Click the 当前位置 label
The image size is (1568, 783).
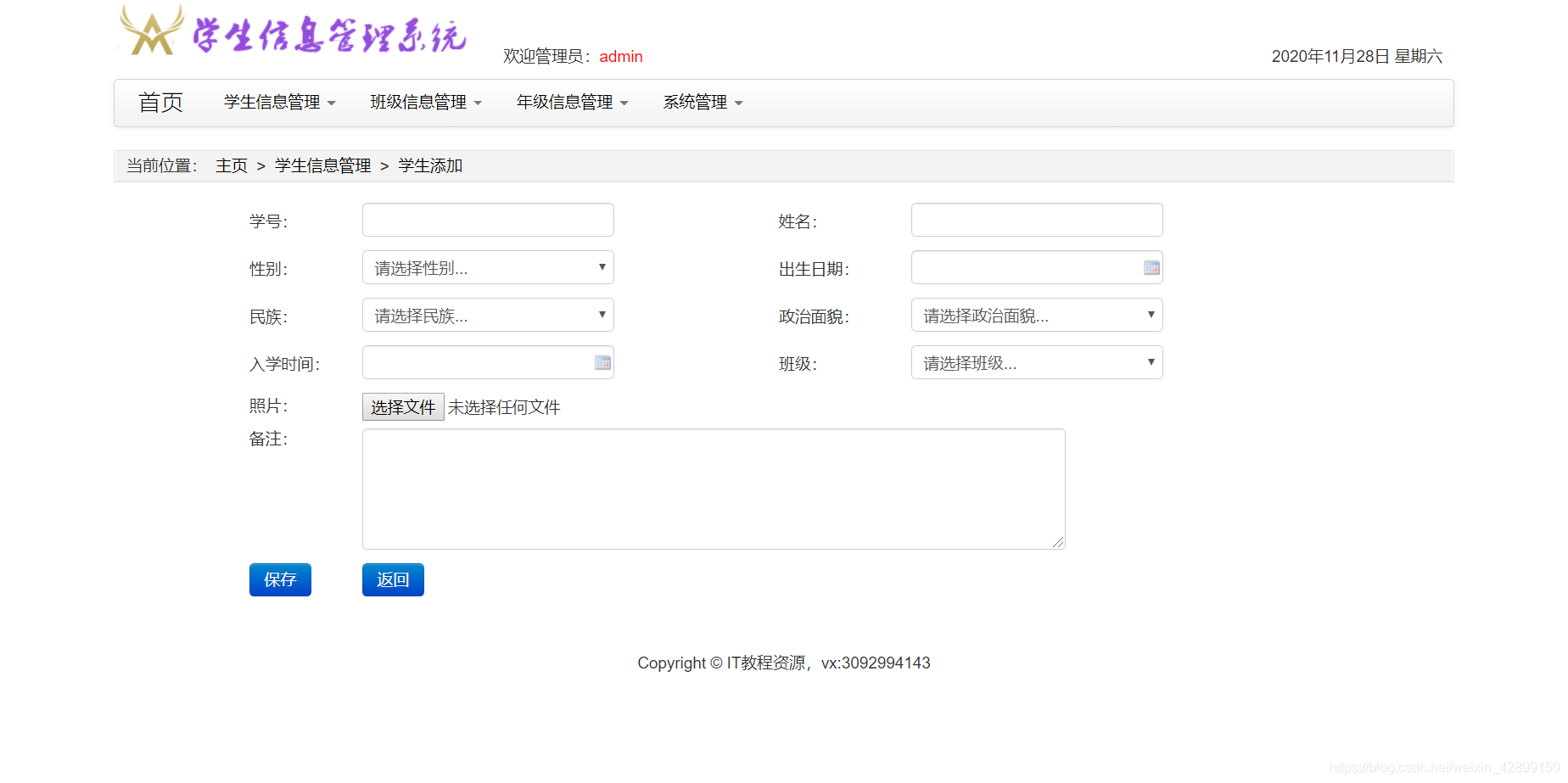(162, 166)
